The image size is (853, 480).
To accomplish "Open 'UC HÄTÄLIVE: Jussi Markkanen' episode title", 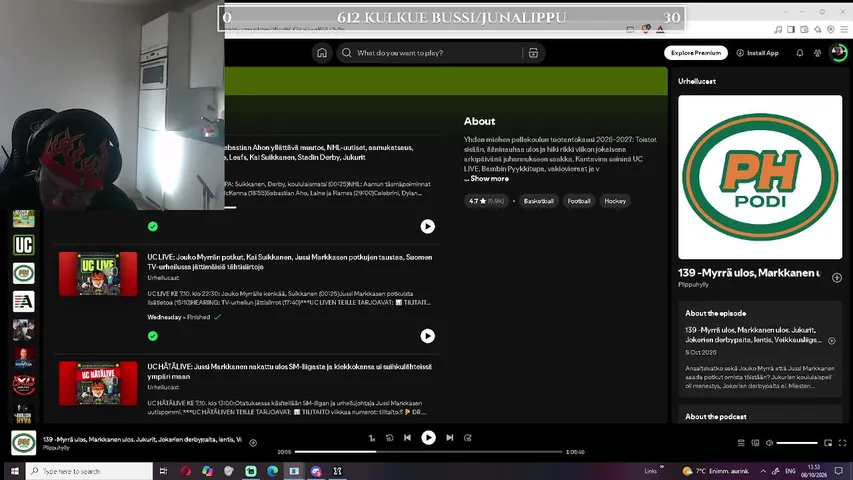I will 289,371.
